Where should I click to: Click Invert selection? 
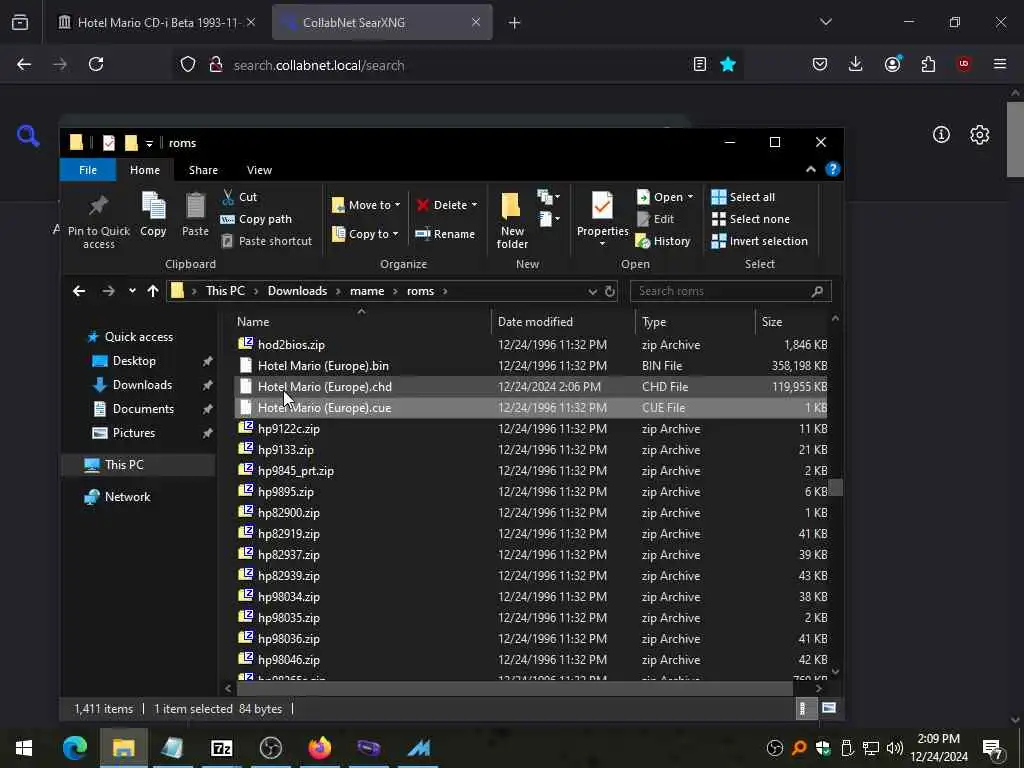[x=760, y=241]
